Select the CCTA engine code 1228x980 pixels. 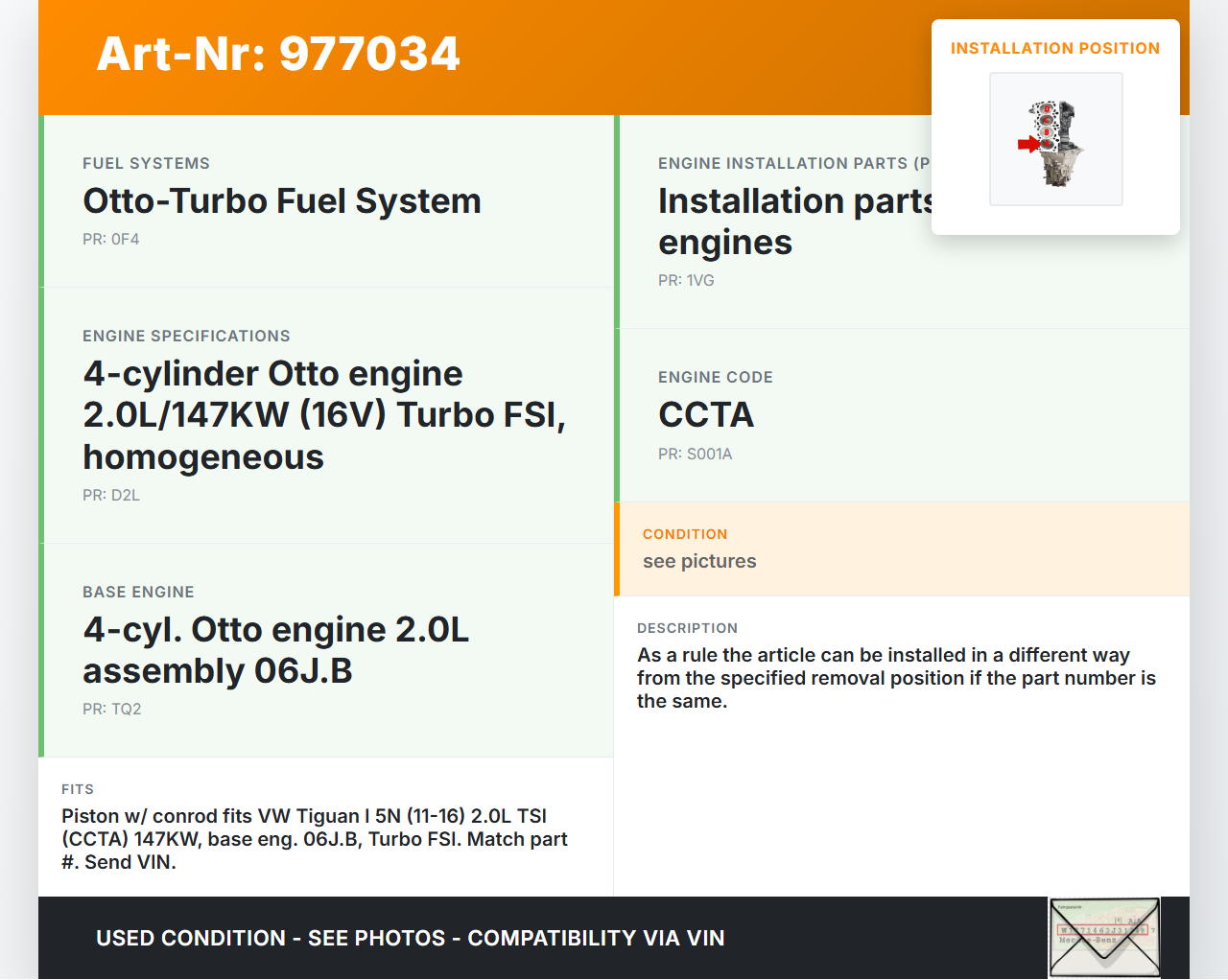pos(706,415)
